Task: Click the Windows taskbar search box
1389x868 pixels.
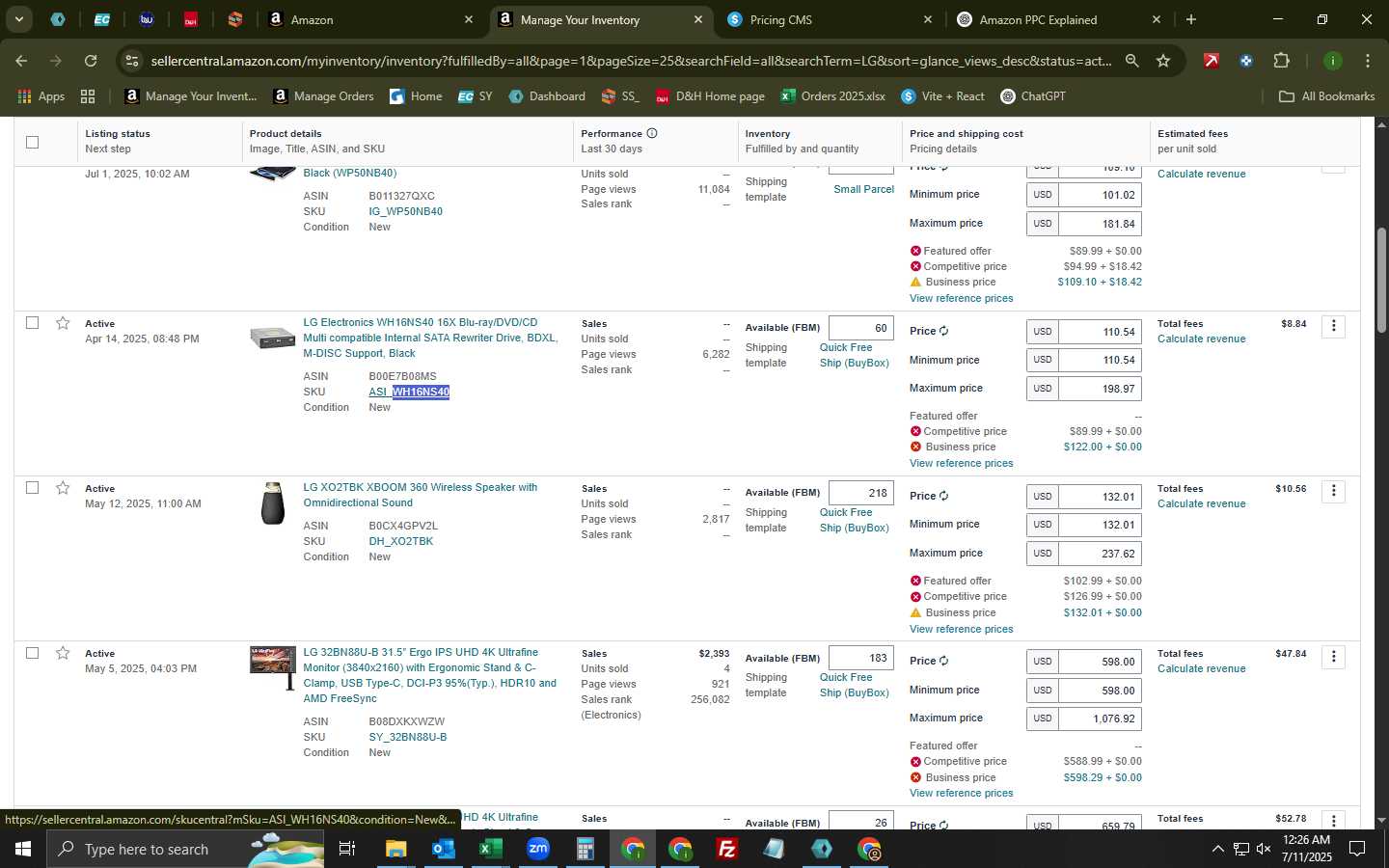Action: pyautogui.click(x=185, y=849)
